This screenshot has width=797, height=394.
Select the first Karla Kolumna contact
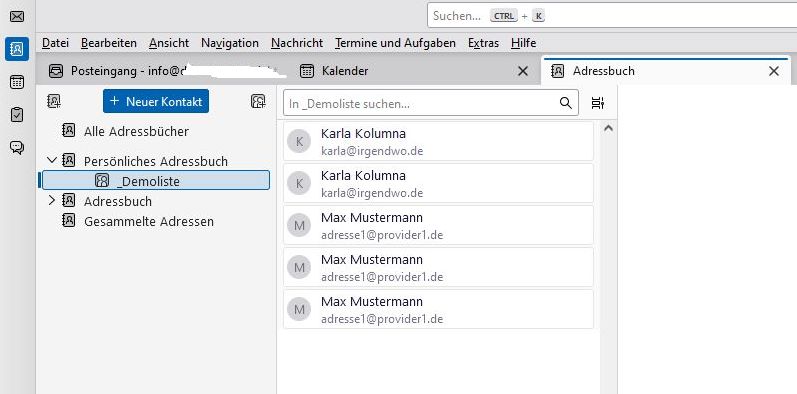click(x=438, y=141)
